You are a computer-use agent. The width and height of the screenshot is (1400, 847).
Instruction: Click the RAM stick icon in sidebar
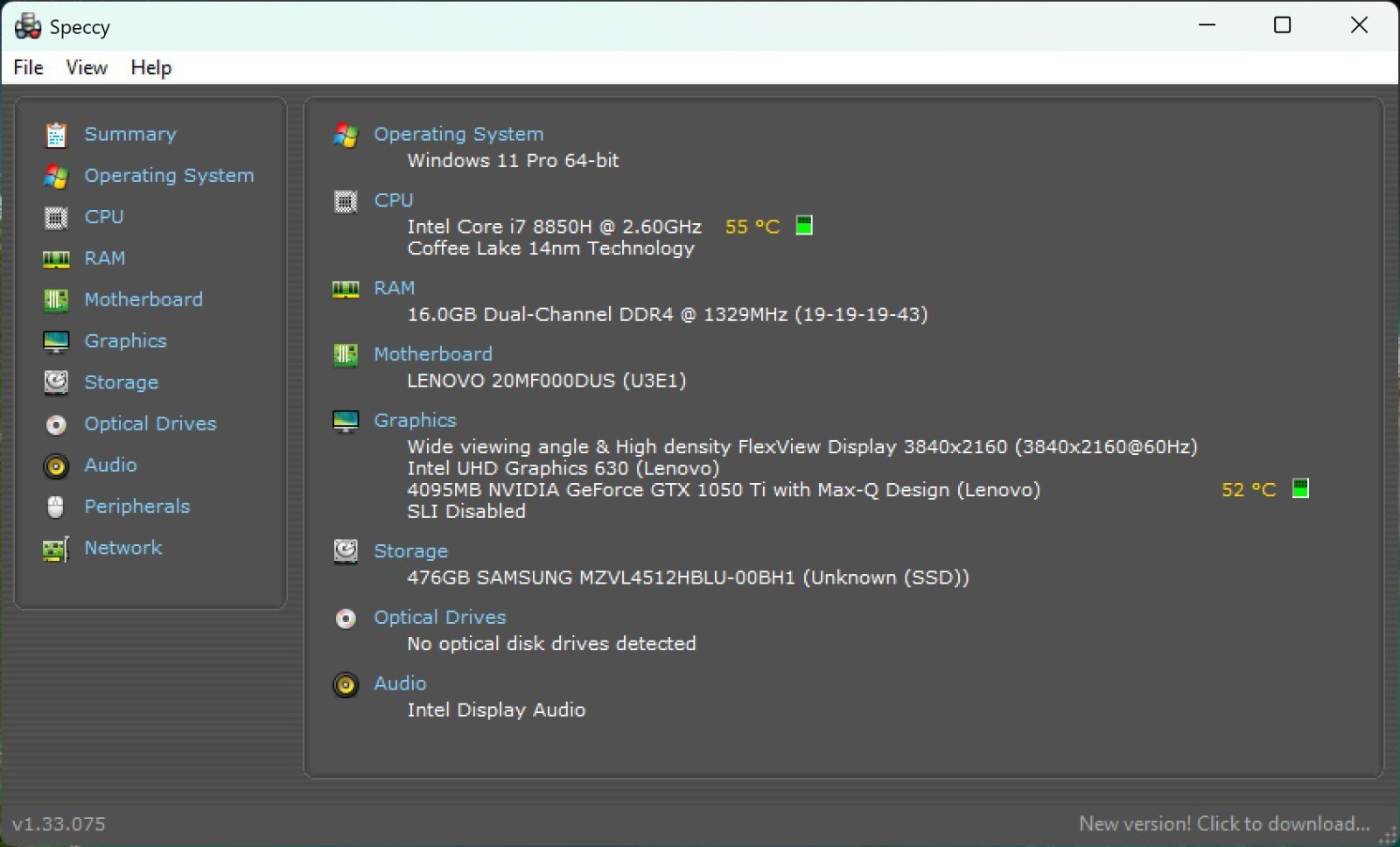tap(56, 259)
